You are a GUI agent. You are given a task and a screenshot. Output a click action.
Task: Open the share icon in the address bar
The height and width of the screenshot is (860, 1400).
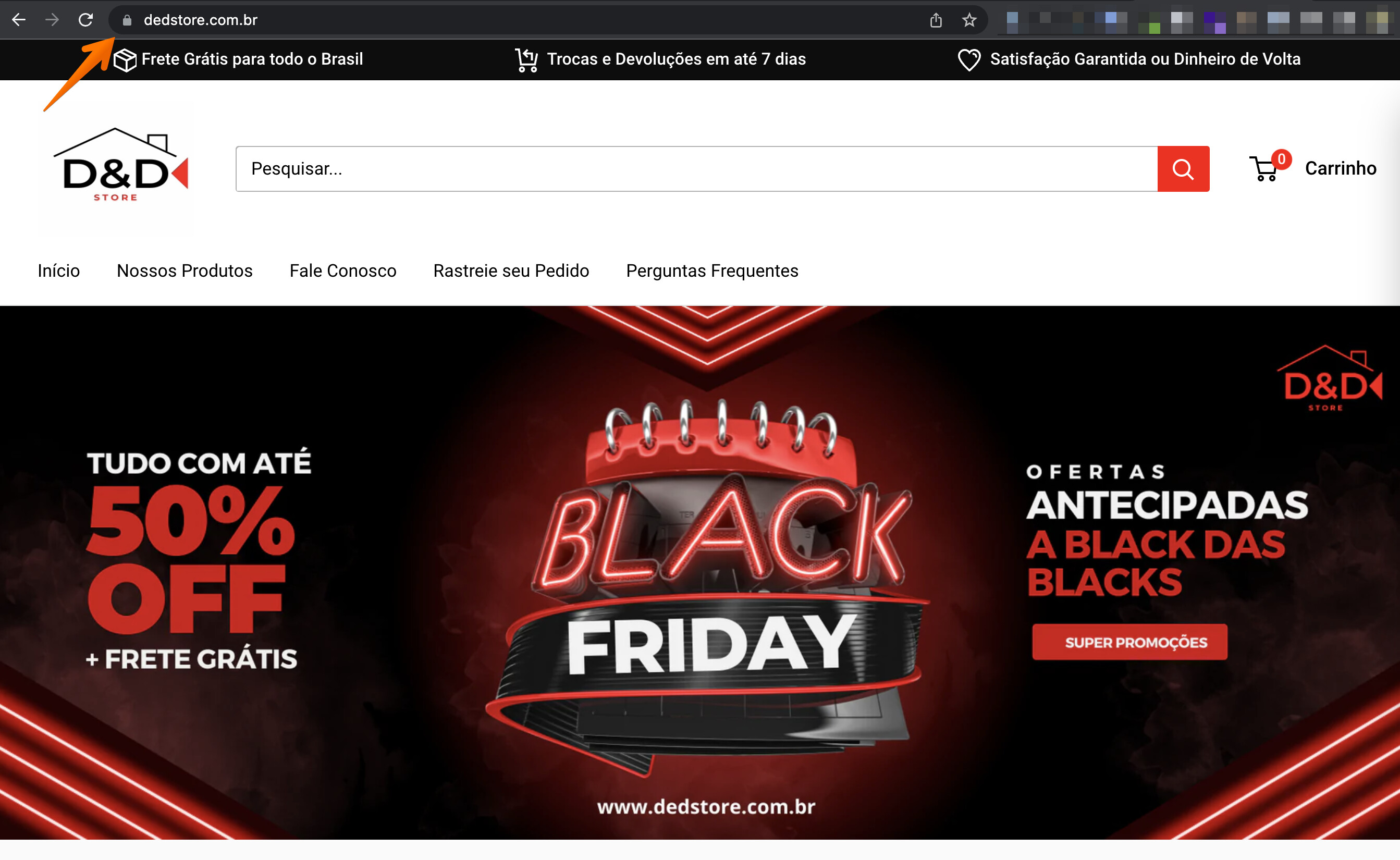point(936,20)
